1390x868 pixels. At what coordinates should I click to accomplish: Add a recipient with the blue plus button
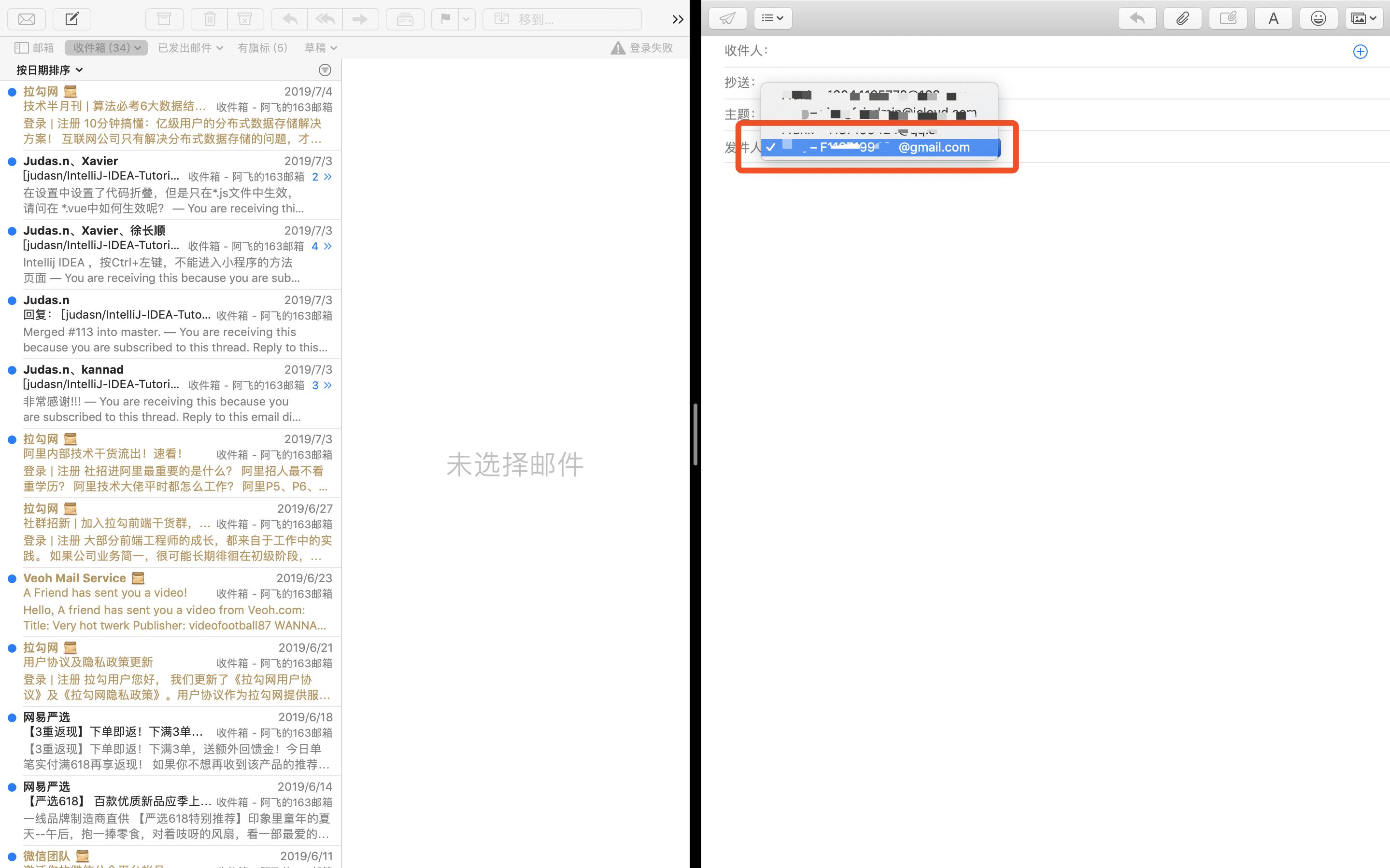point(1360,52)
